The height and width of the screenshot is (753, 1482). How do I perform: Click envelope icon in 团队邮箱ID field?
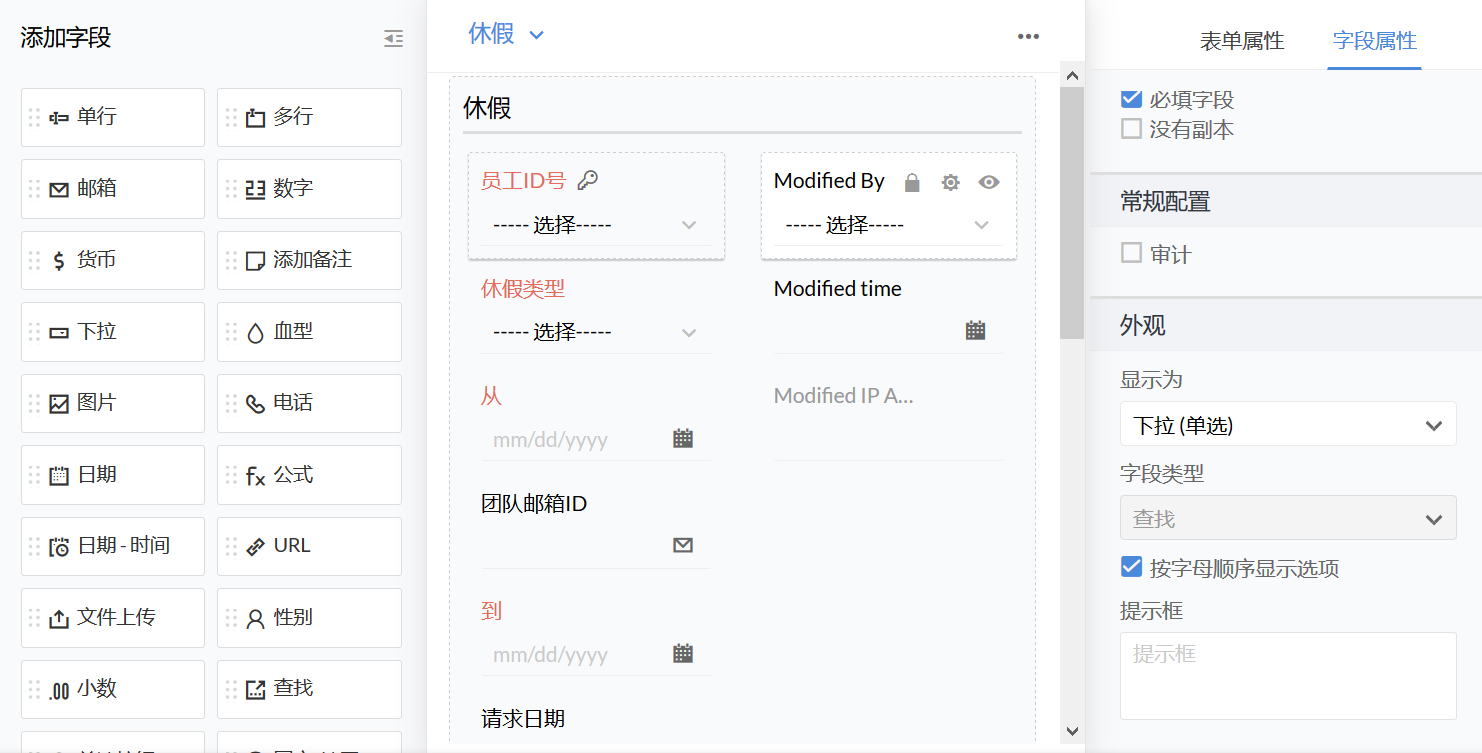click(x=683, y=545)
